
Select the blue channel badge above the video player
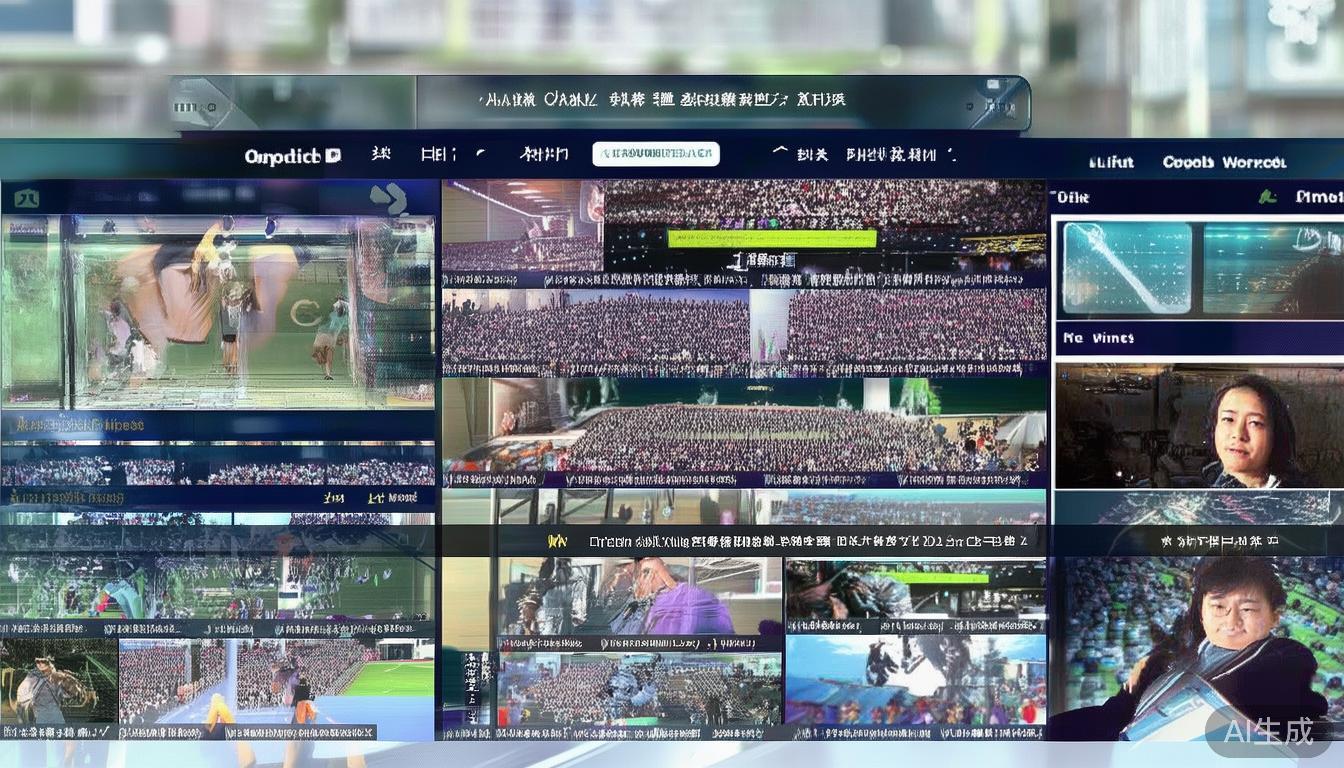(27, 197)
